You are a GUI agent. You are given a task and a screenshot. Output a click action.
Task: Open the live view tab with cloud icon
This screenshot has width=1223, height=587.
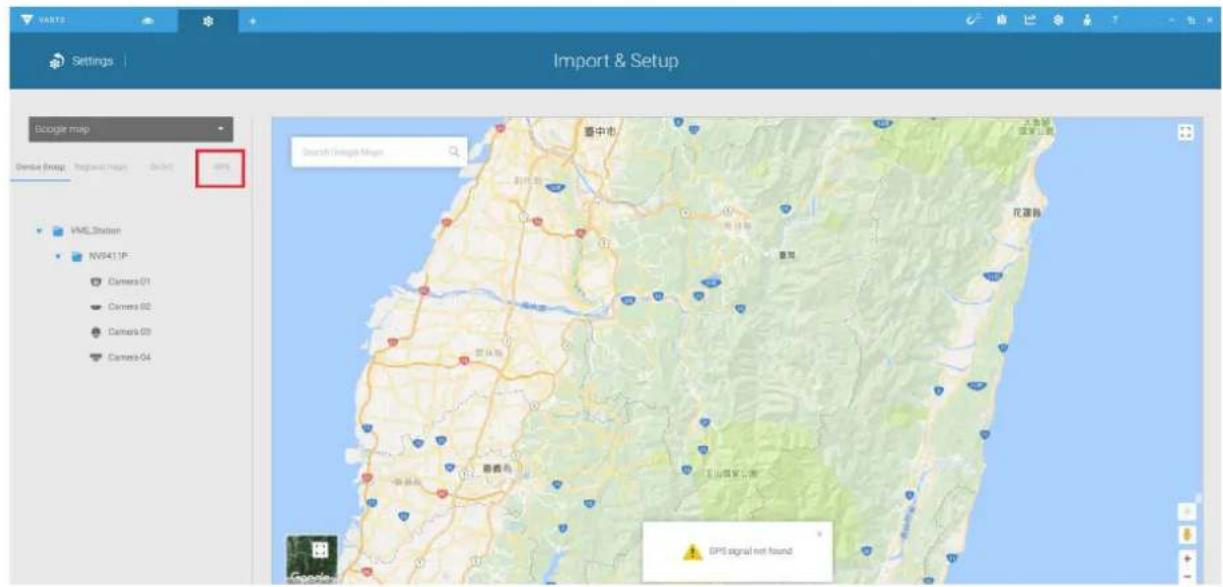click(x=149, y=20)
